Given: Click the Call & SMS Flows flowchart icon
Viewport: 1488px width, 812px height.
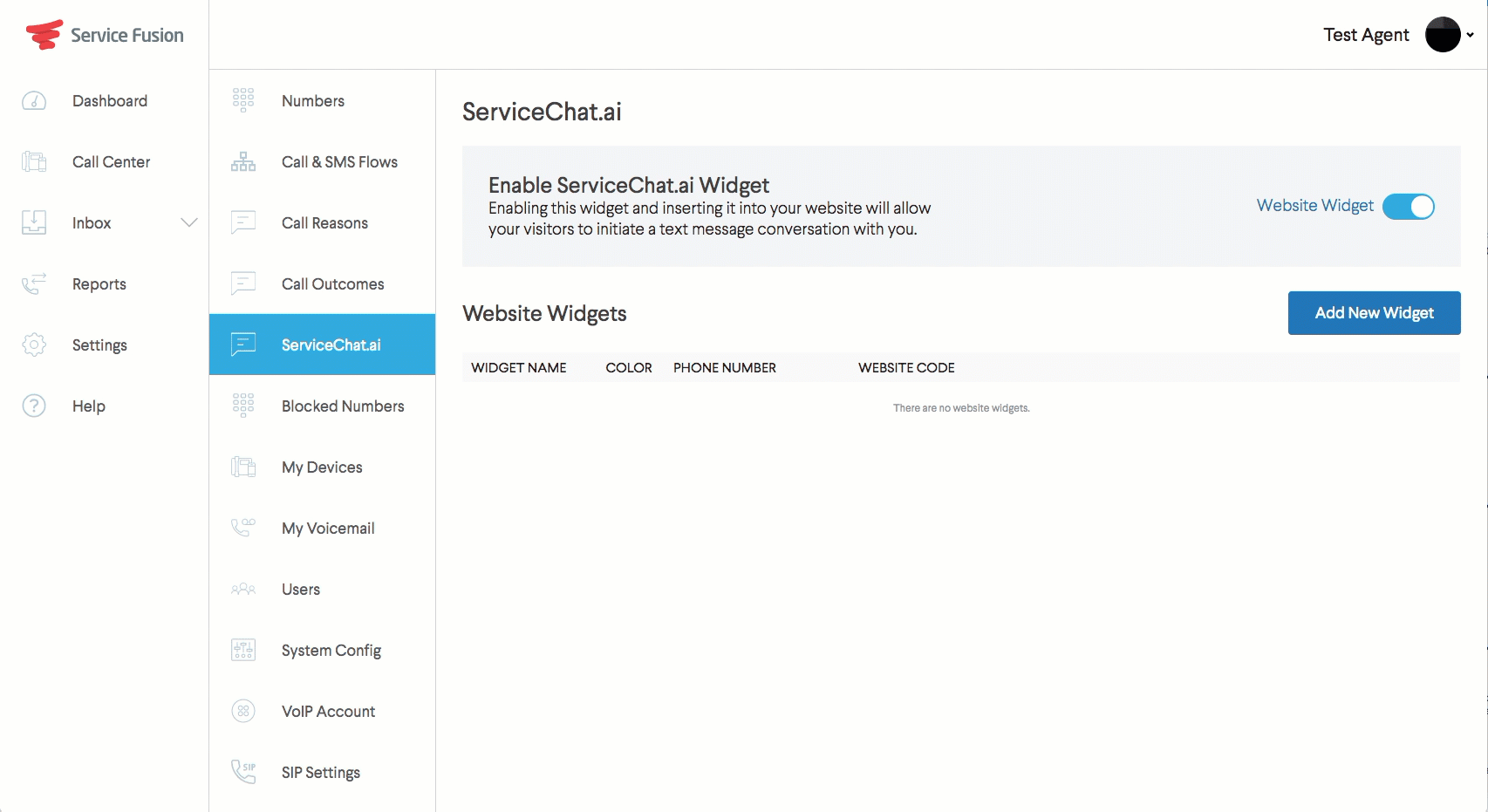Looking at the screenshot, I should click(243, 161).
